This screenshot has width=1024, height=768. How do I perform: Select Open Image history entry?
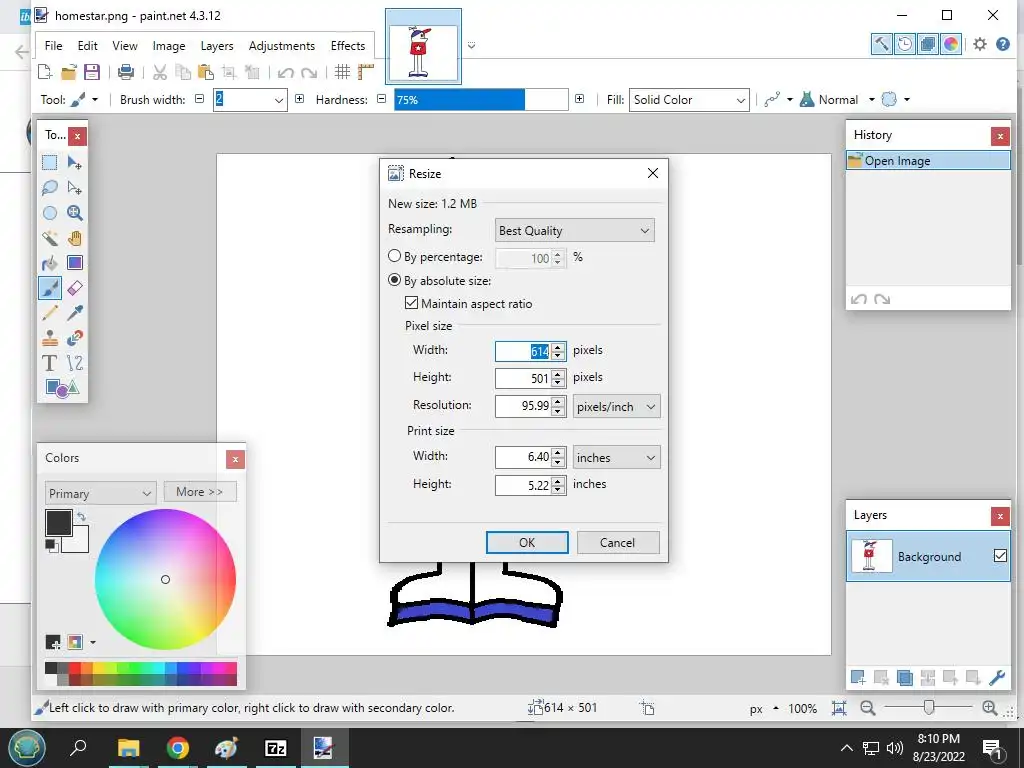pyautogui.click(x=928, y=161)
